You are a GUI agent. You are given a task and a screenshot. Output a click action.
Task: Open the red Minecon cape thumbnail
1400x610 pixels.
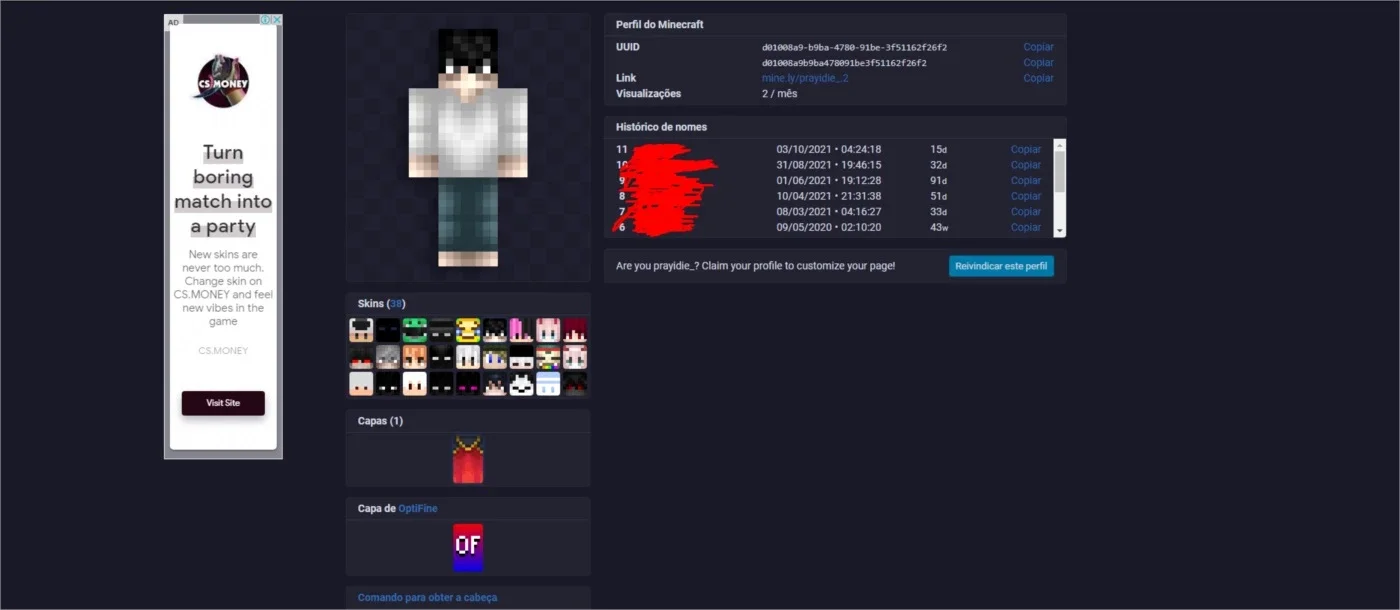[x=468, y=460]
